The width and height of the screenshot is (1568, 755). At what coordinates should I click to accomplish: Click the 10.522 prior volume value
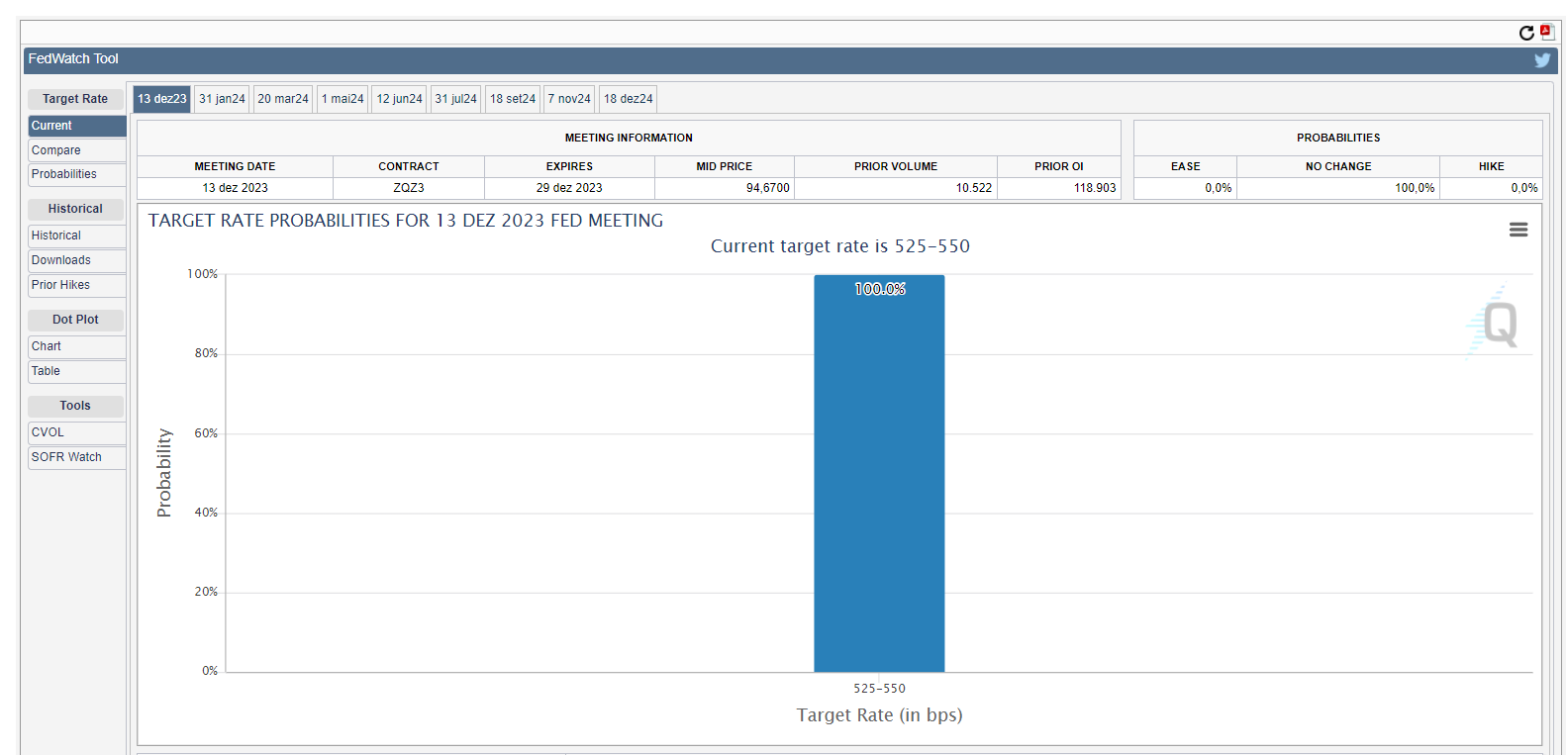[974, 188]
